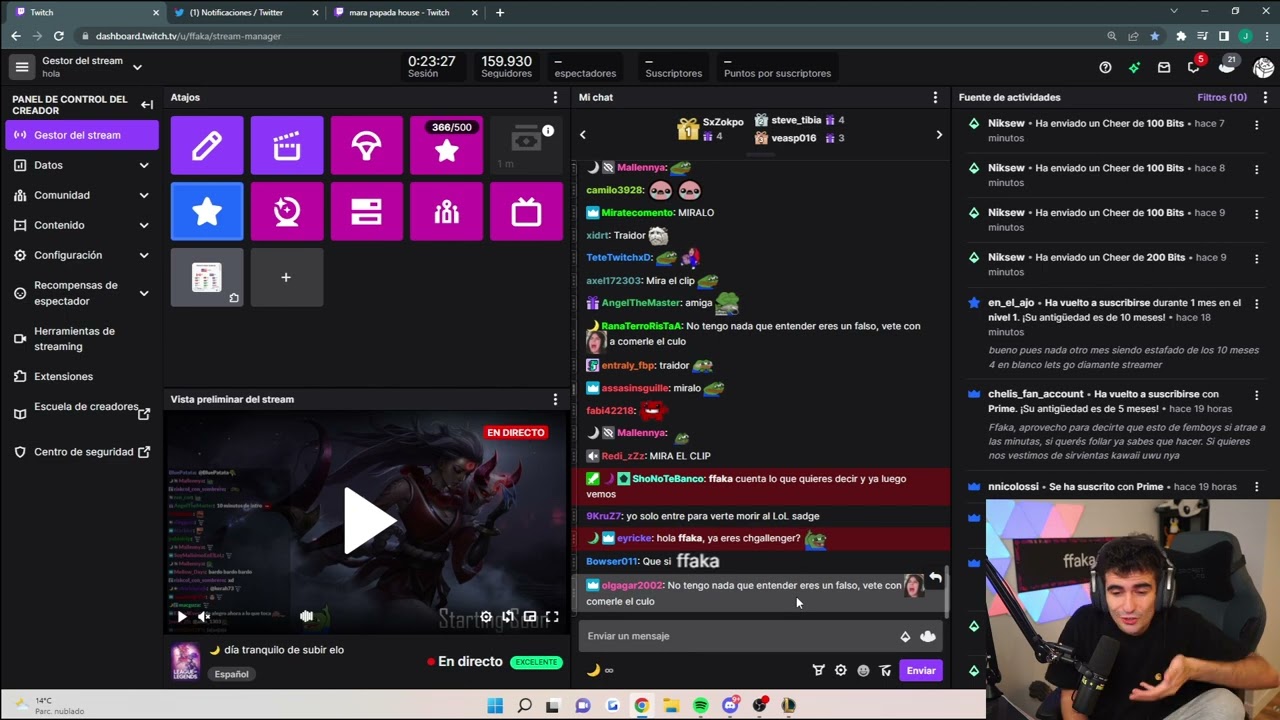Toggle audio-only waveform icon in preview
Viewport: 1280px width, 720px height.
(307, 617)
